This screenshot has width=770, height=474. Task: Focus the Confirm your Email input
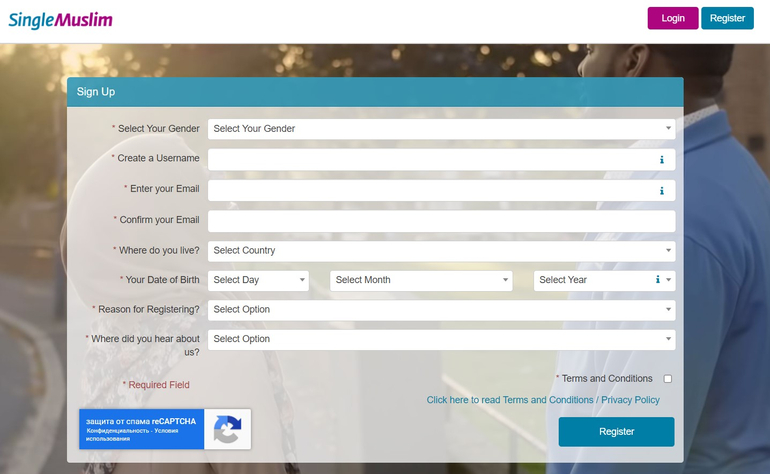(x=441, y=221)
